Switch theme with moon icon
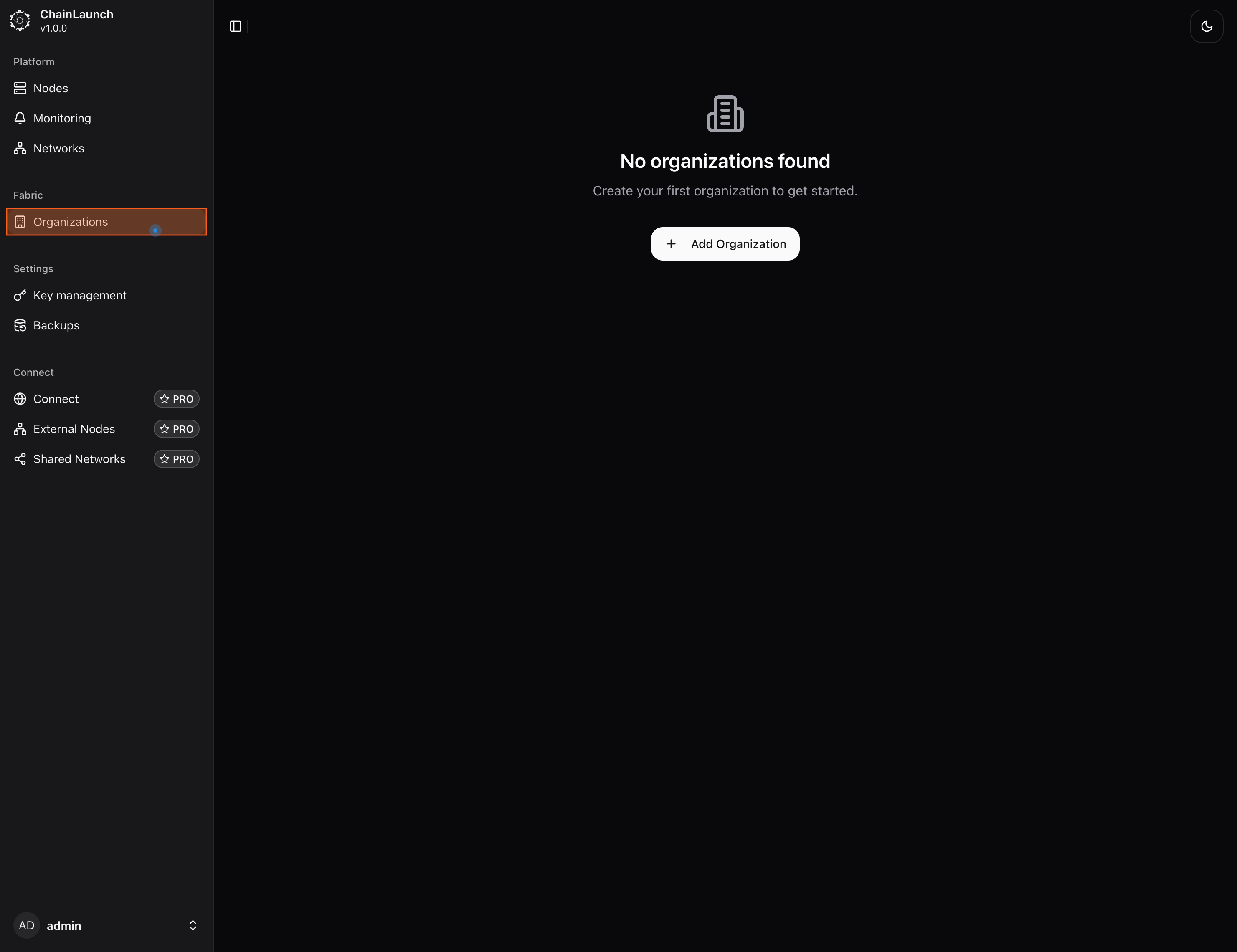This screenshot has height=952, width=1237. point(1207,27)
